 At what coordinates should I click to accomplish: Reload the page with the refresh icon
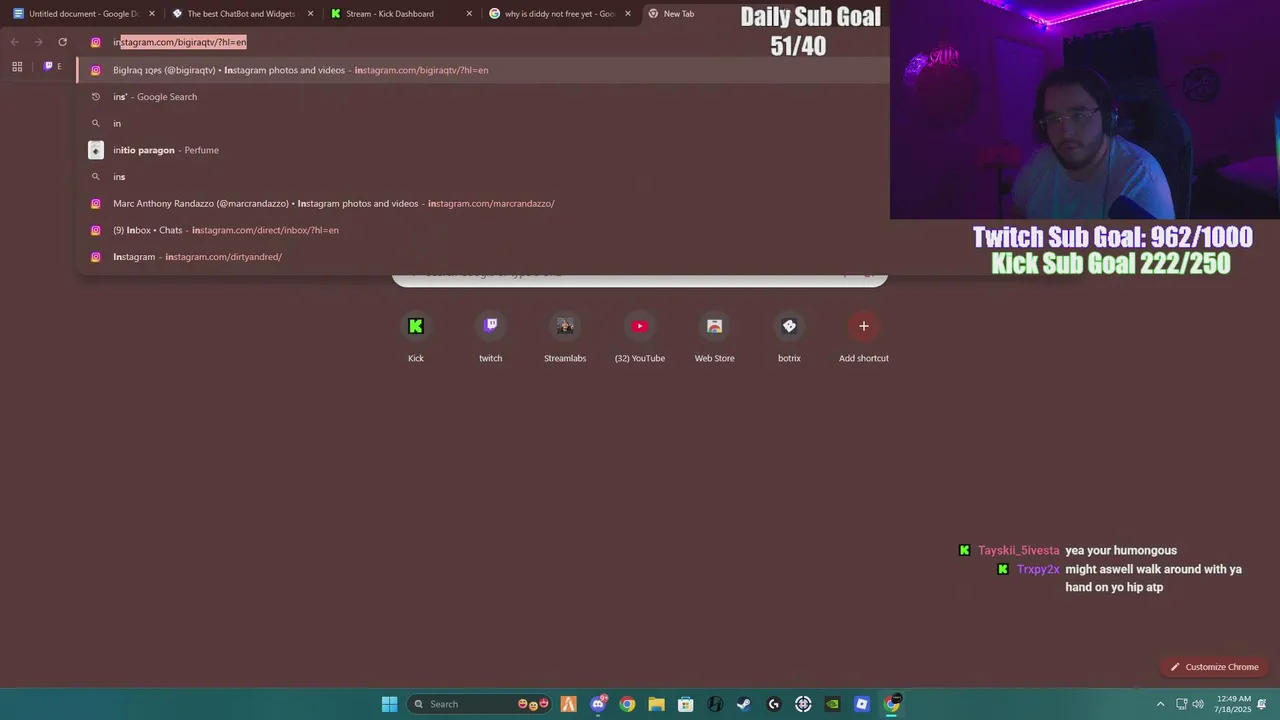coord(62,42)
